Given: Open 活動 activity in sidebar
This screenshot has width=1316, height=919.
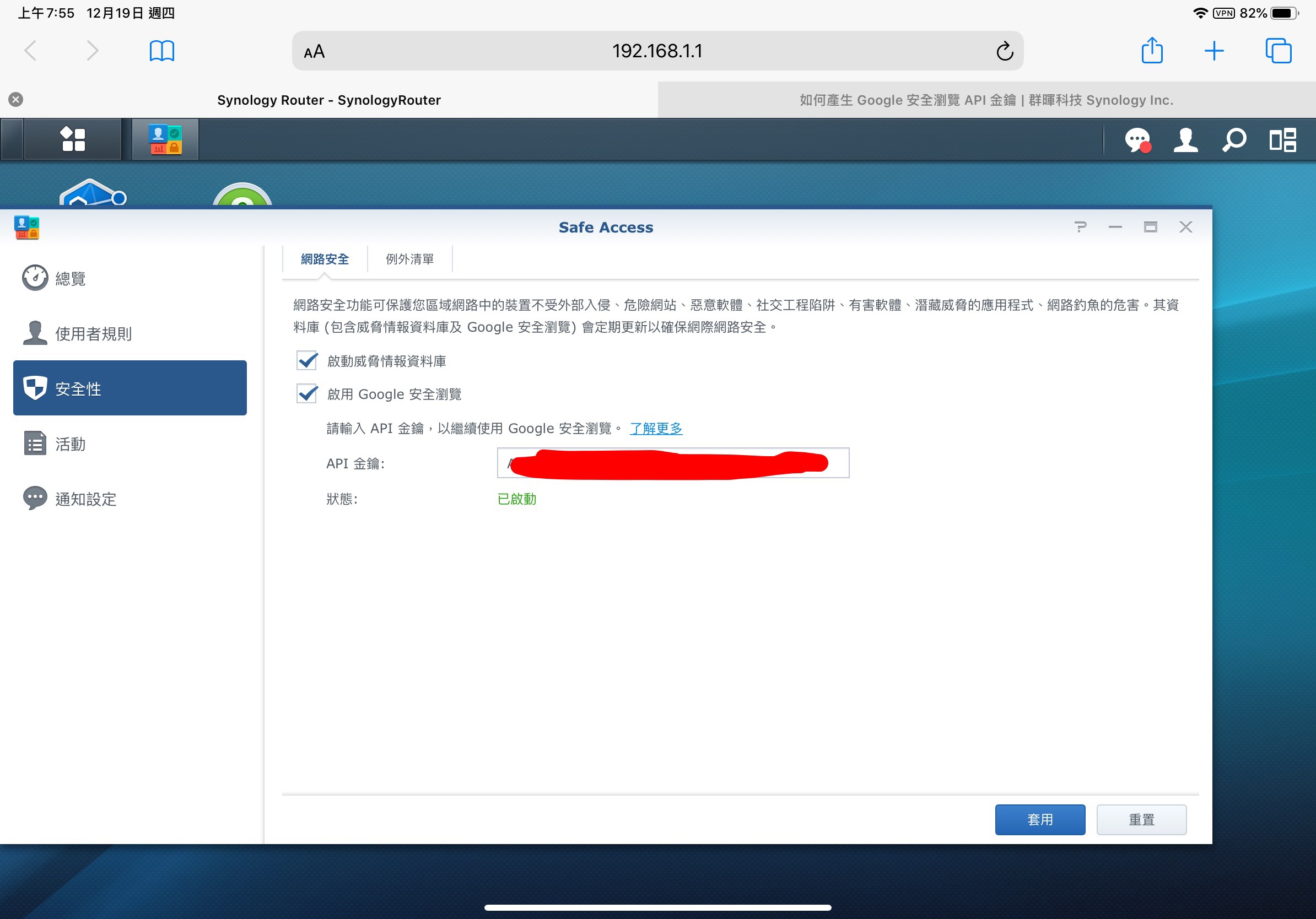Looking at the screenshot, I should click(130, 444).
